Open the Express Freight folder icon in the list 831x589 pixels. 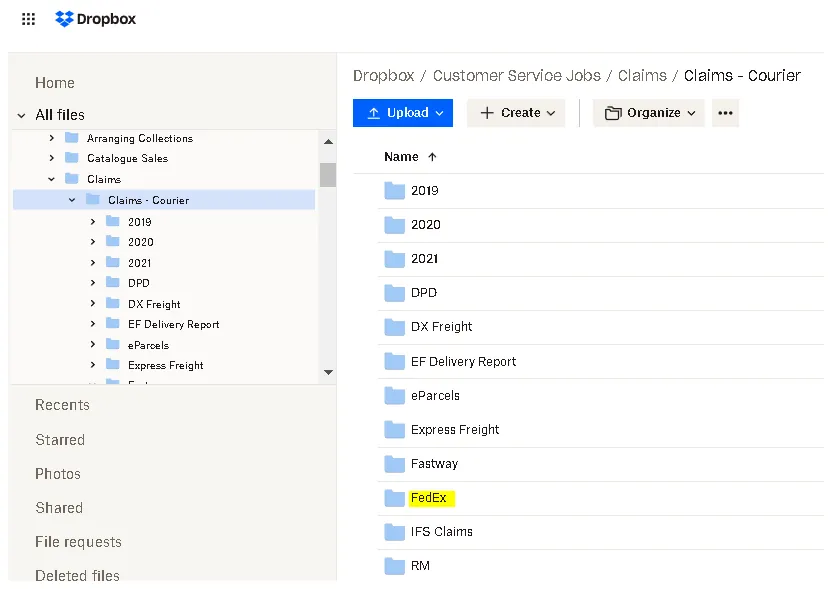coord(394,429)
